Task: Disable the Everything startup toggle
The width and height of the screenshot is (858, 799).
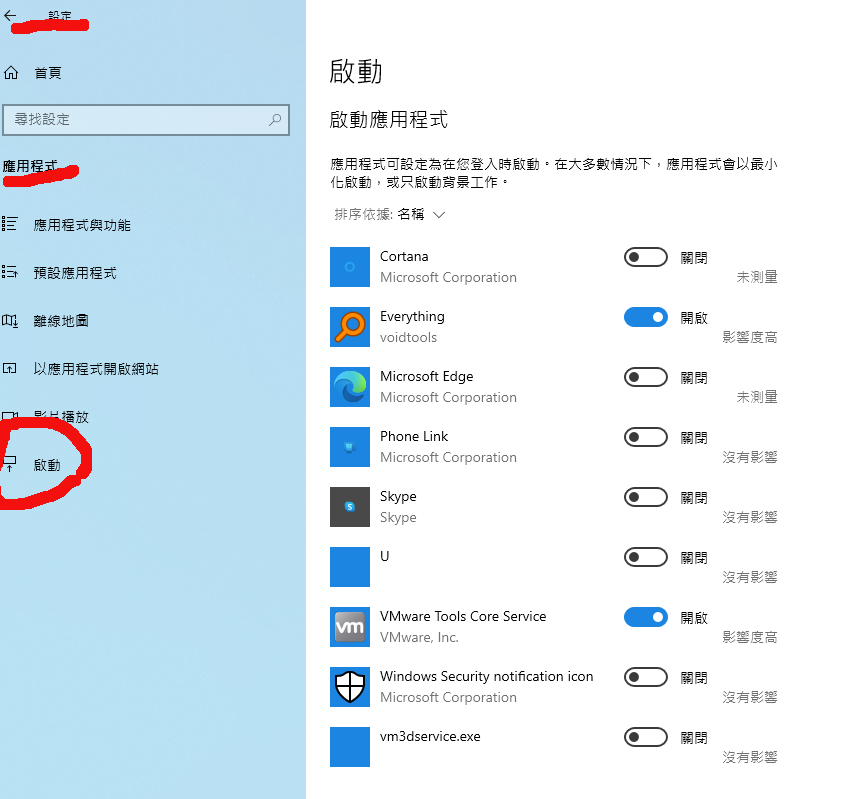Action: point(645,318)
